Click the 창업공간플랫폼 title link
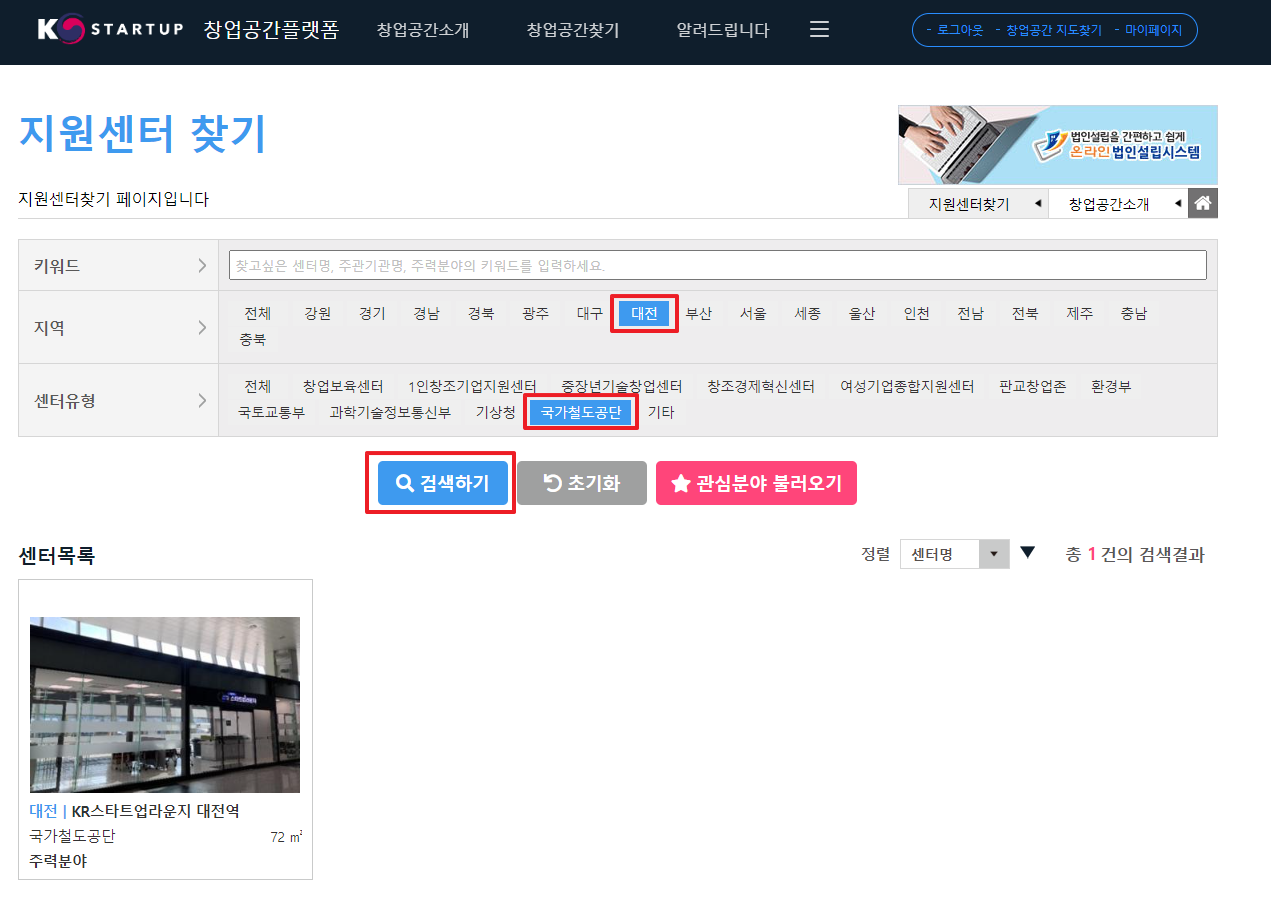 coord(271,29)
